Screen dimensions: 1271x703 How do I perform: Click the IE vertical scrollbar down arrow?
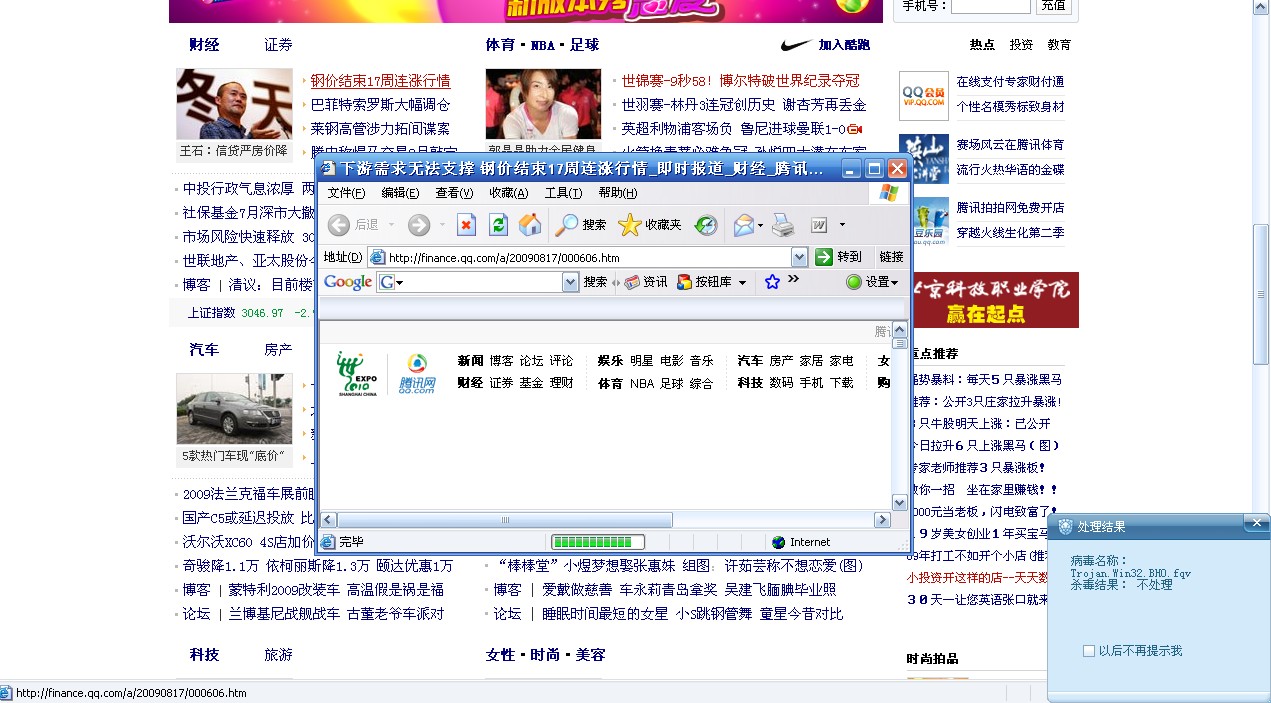[899, 502]
